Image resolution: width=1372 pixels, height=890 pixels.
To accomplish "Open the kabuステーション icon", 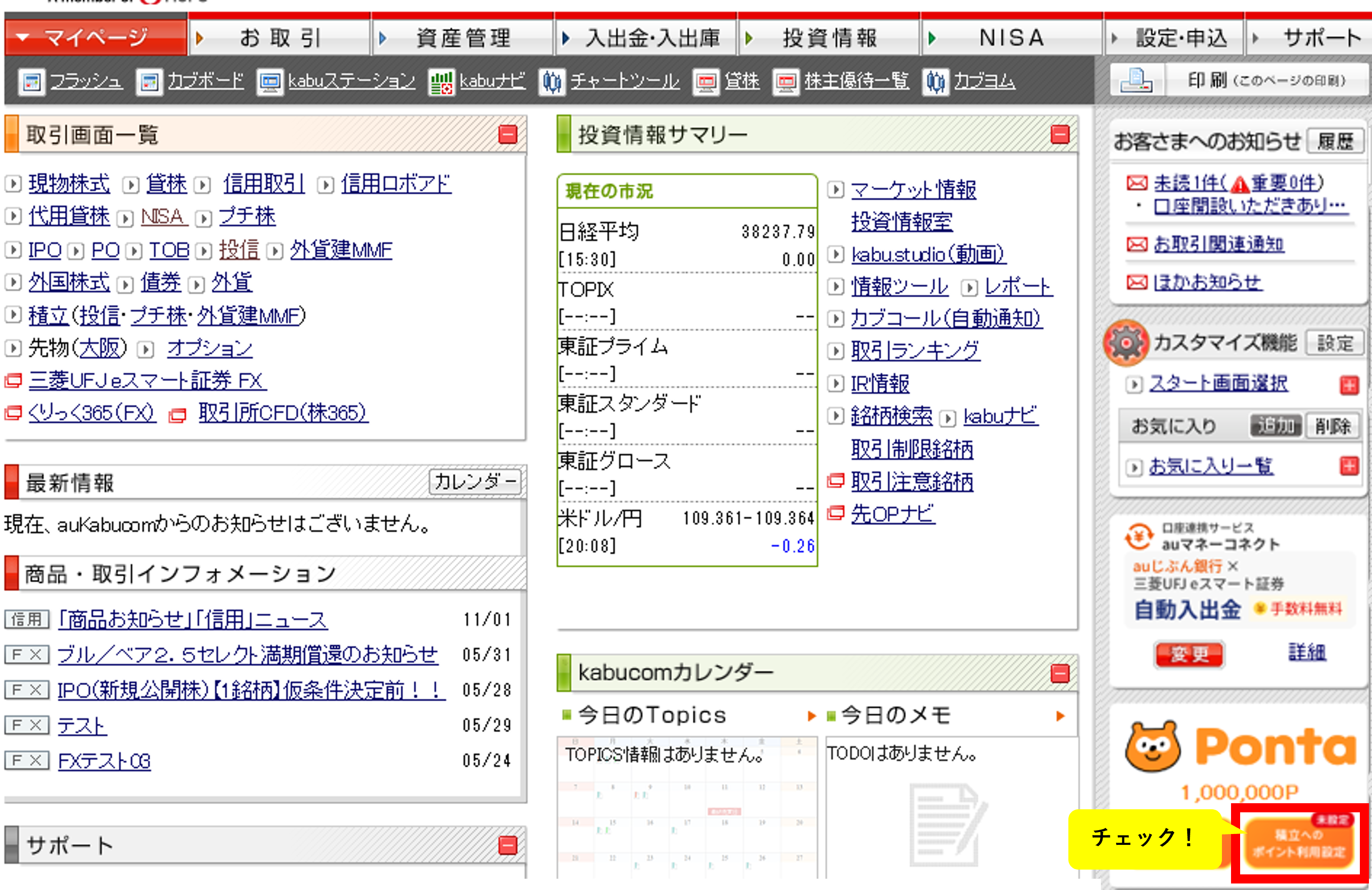I will (x=270, y=82).
